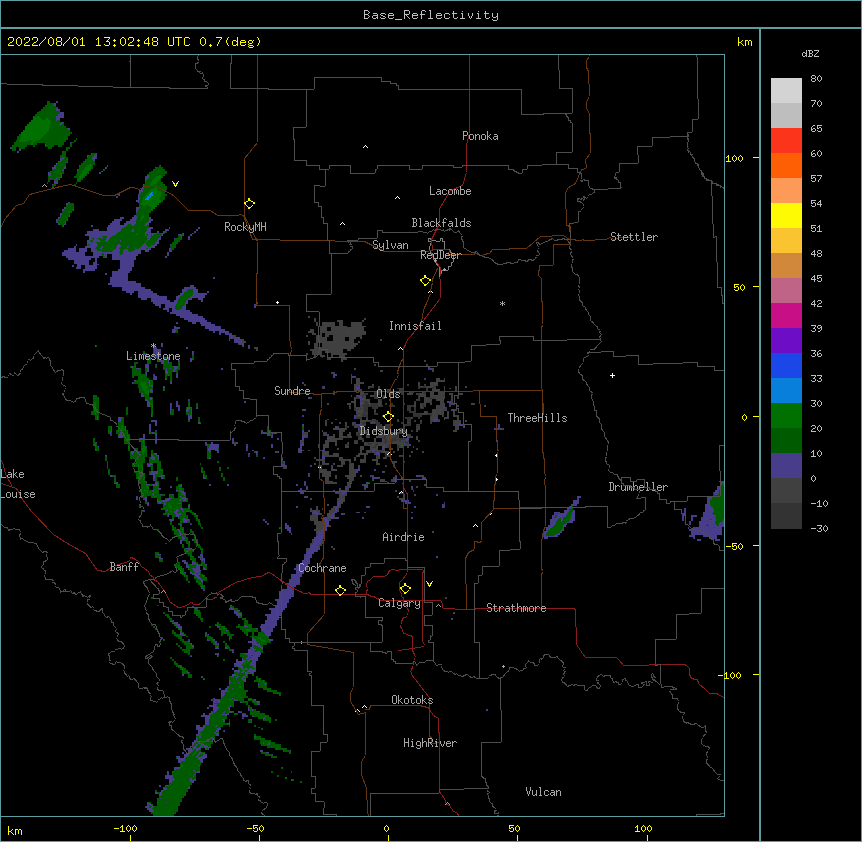Click the asterisk marker above Limestone

(x=154, y=346)
